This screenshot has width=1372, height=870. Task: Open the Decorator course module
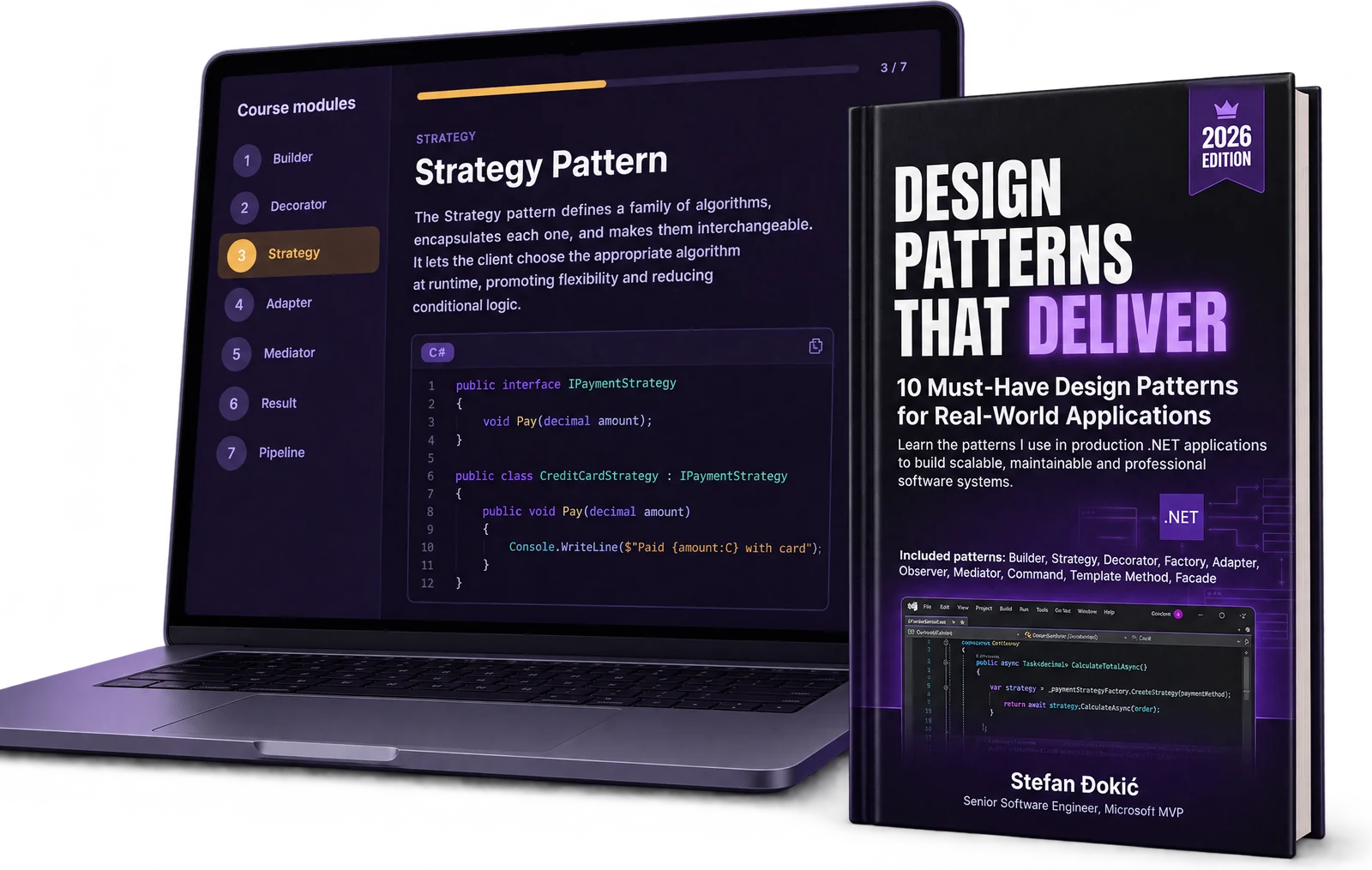coord(298,206)
